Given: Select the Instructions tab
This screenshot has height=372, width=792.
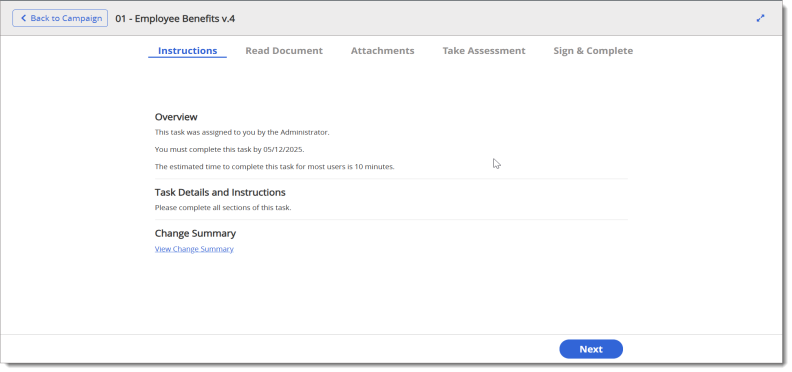Looking at the screenshot, I should point(187,51).
